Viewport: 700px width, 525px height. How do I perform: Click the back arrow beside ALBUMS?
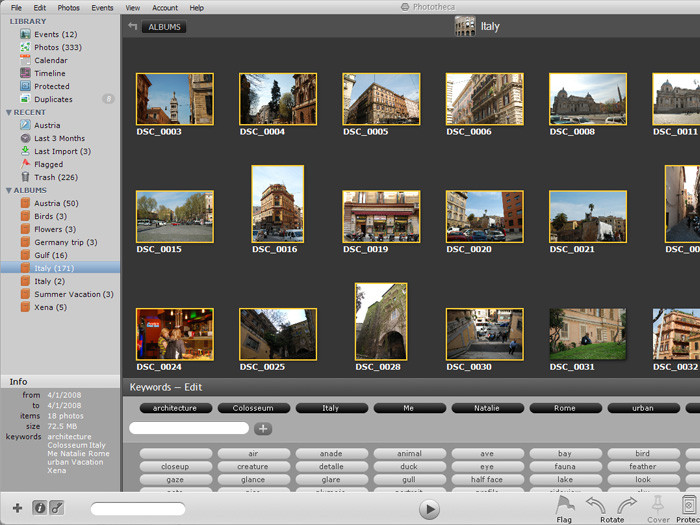pyautogui.click(x=133, y=27)
